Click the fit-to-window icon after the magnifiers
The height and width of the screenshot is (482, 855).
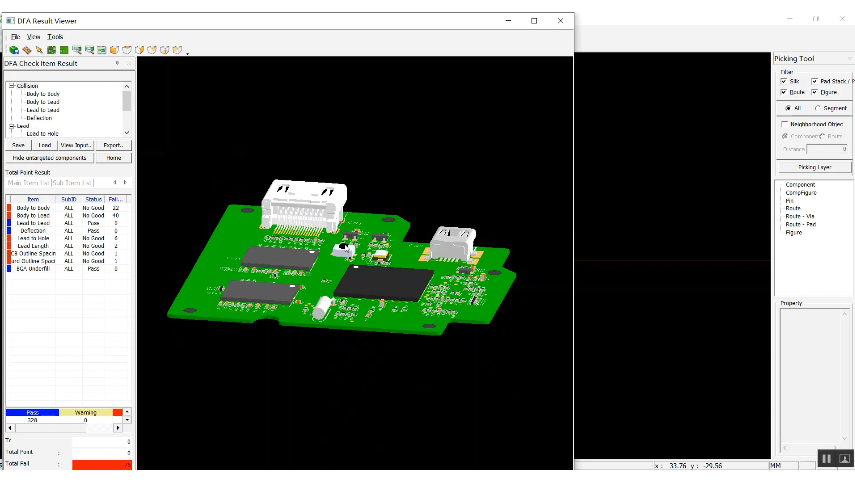coord(101,50)
